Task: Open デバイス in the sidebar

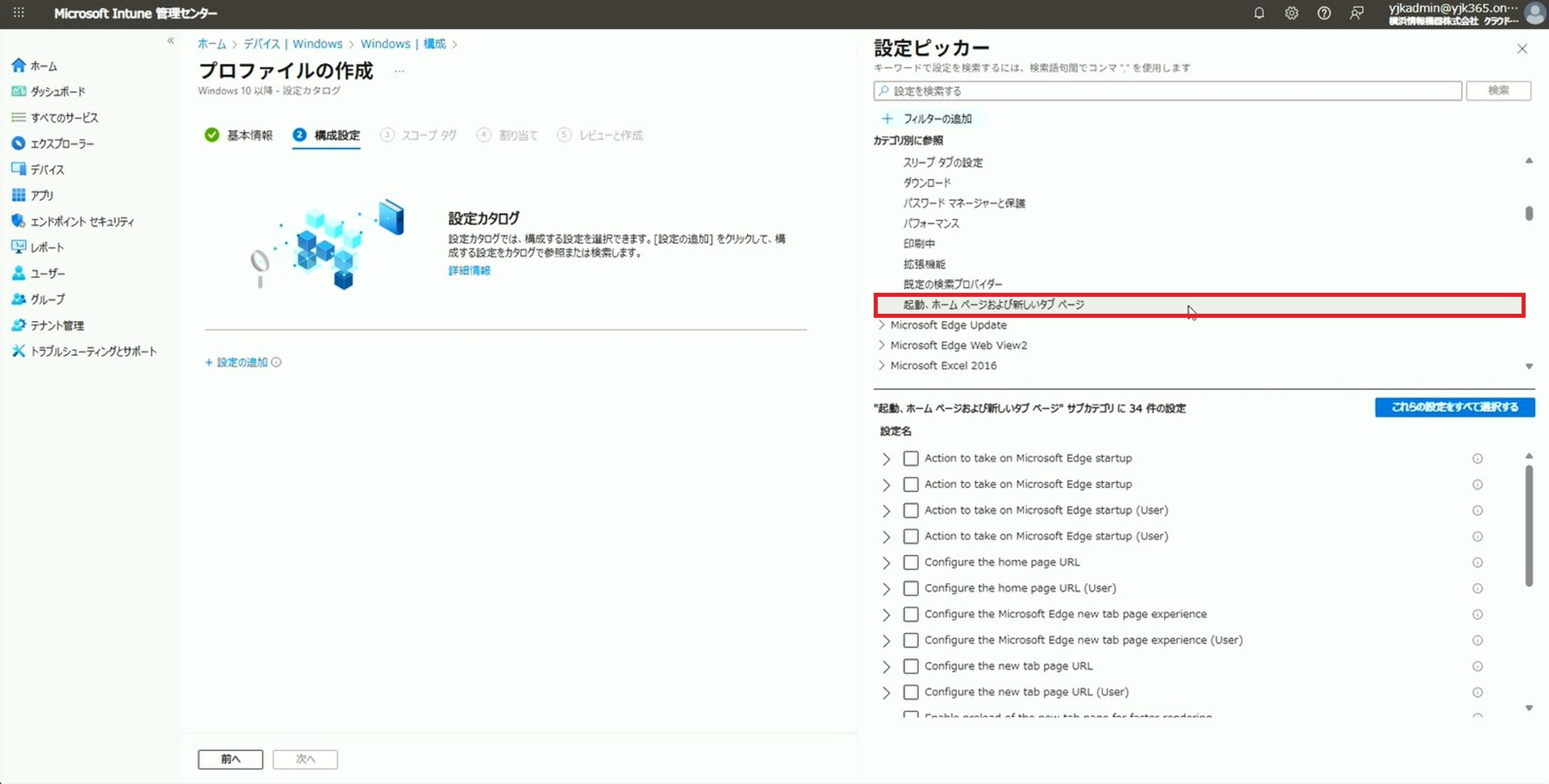Action: [x=47, y=169]
